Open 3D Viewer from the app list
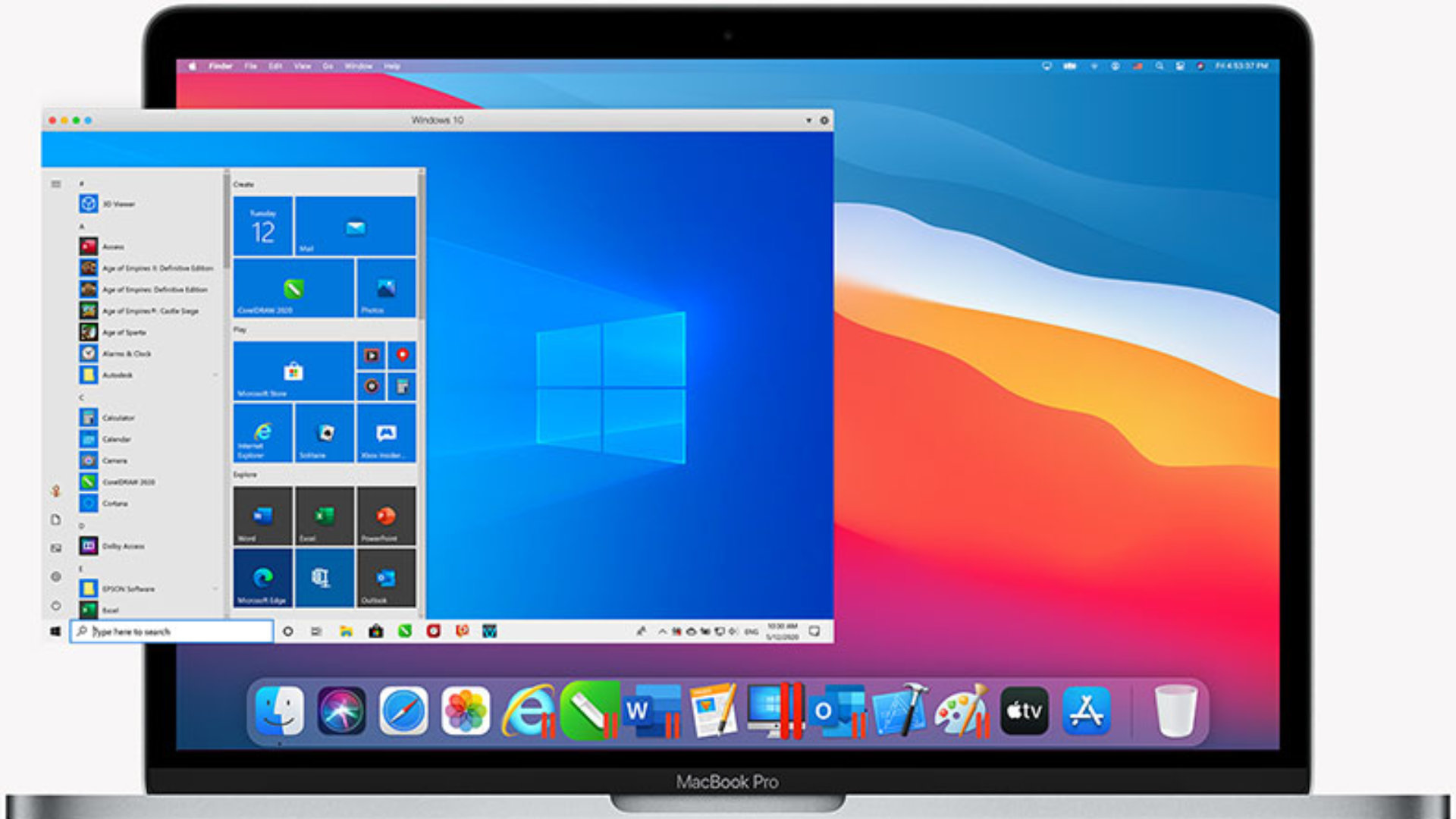The width and height of the screenshot is (1456, 819). tap(148, 204)
